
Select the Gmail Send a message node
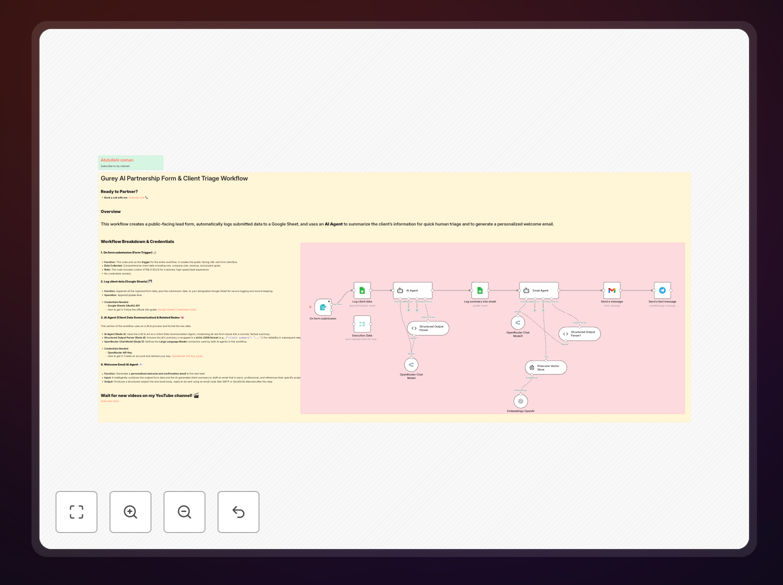click(x=612, y=290)
